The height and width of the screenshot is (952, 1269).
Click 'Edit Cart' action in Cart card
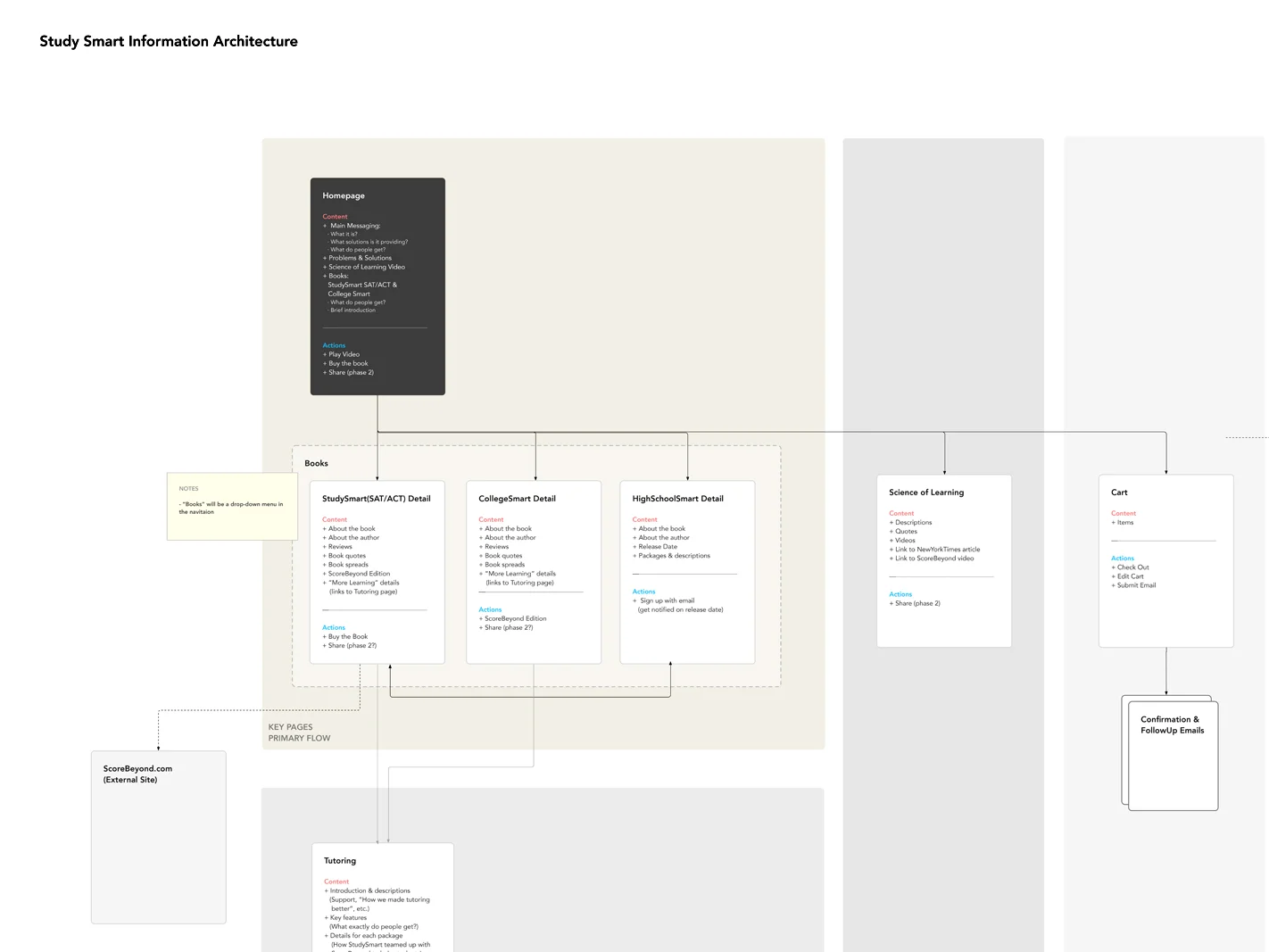click(1131, 576)
